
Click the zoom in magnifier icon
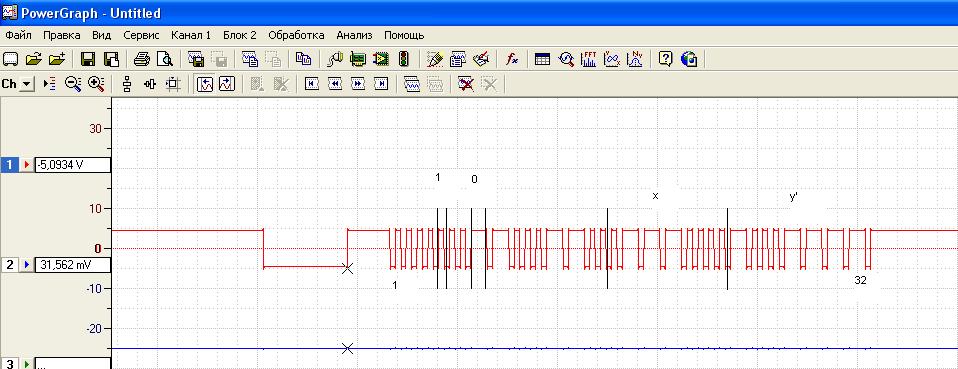[x=96, y=84]
